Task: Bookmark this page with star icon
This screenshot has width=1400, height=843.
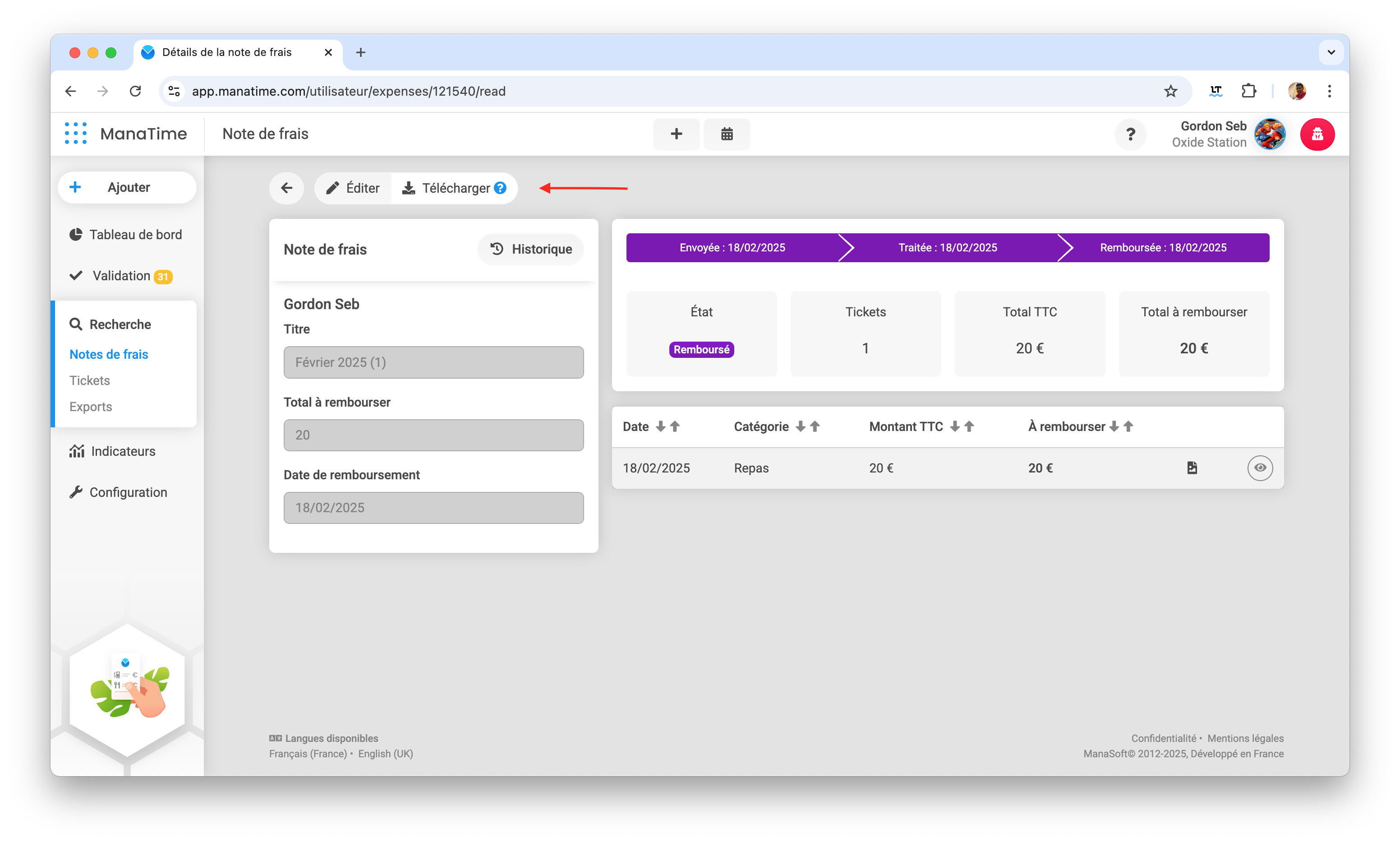Action: pyautogui.click(x=1170, y=91)
